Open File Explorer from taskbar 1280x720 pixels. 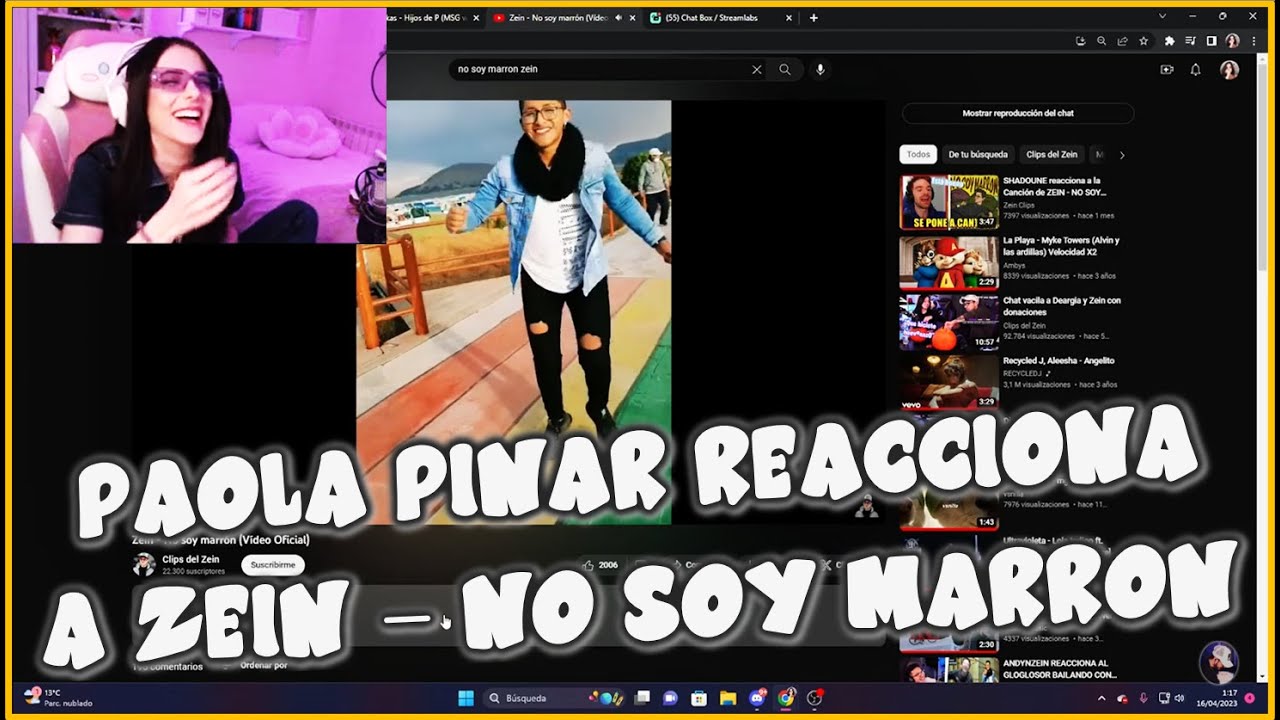pyautogui.click(x=728, y=698)
